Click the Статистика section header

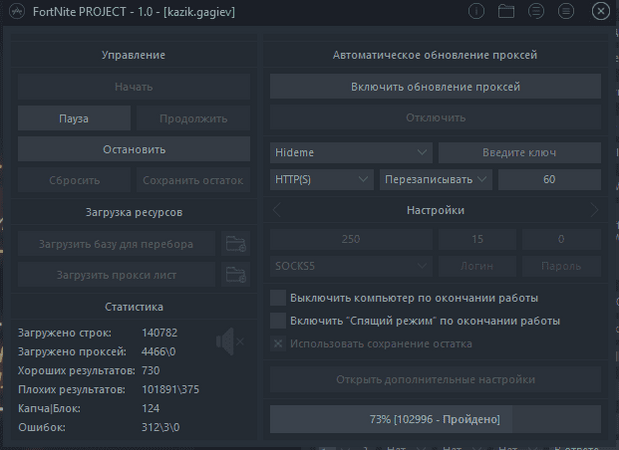134,307
